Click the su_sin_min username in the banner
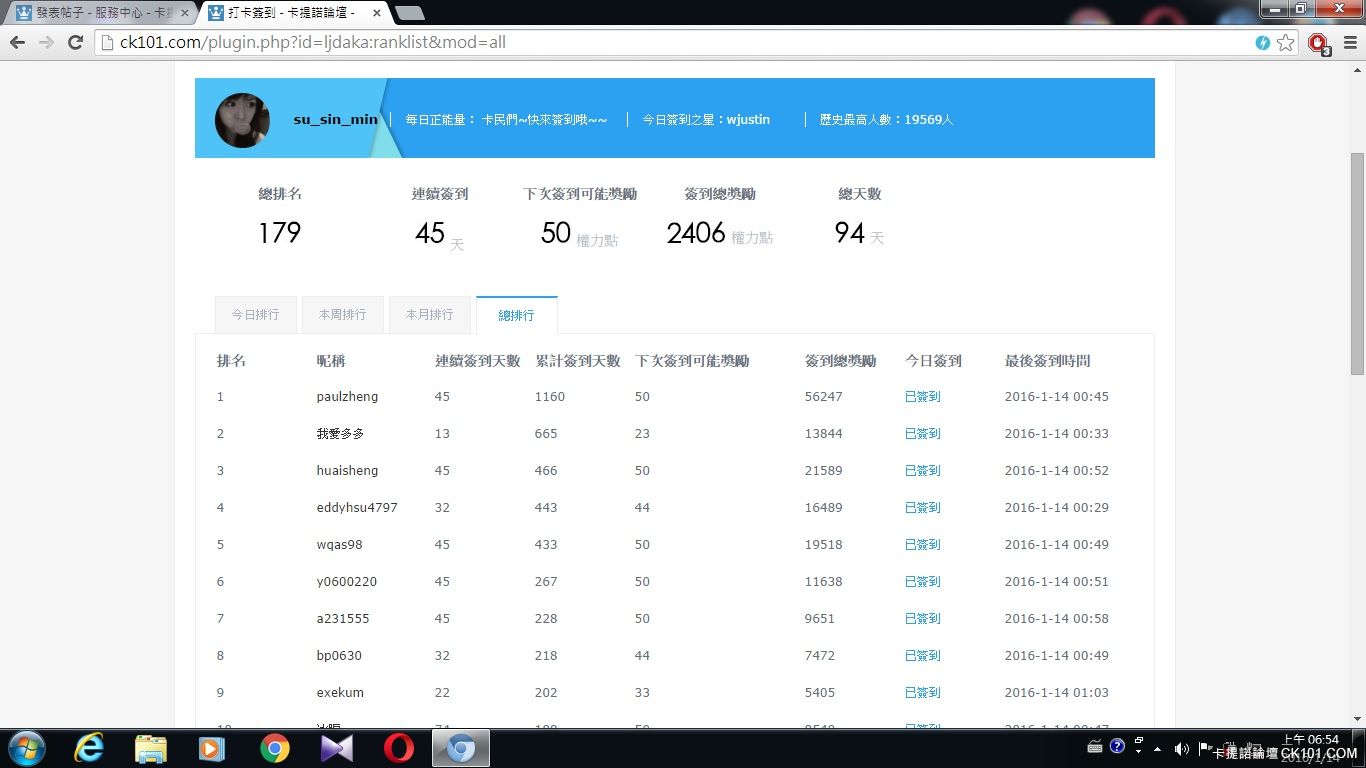Viewport: 1366px width, 768px height. pyautogui.click(x=336, y=119)
